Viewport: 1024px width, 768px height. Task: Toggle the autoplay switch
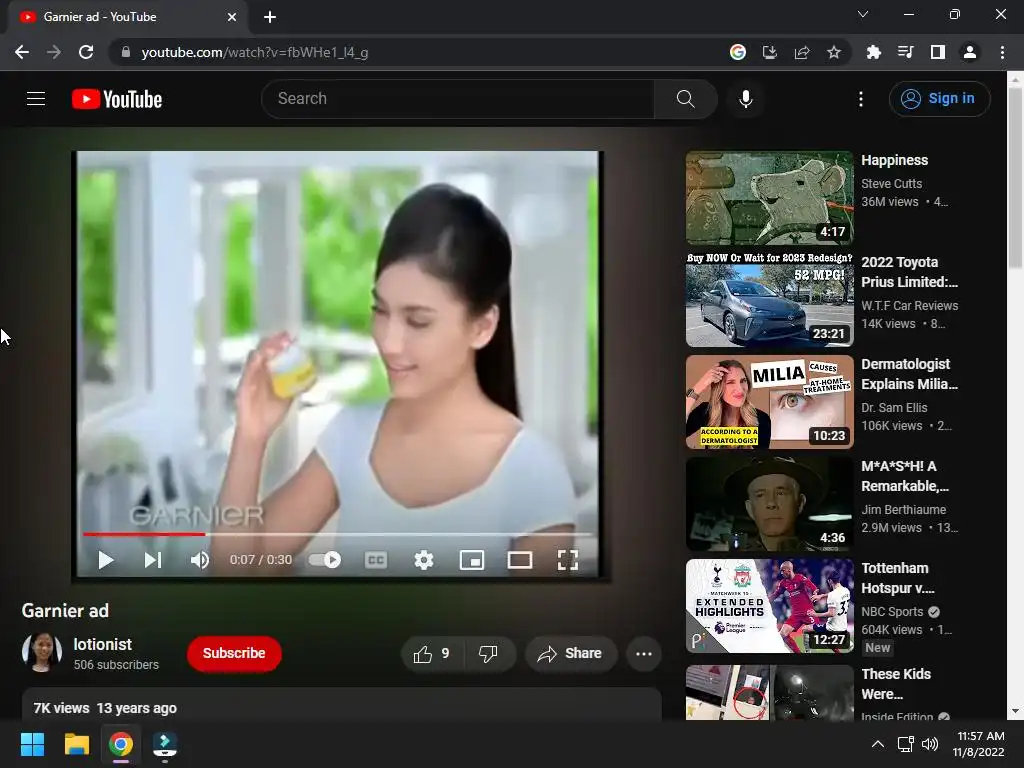coord(325,560)
